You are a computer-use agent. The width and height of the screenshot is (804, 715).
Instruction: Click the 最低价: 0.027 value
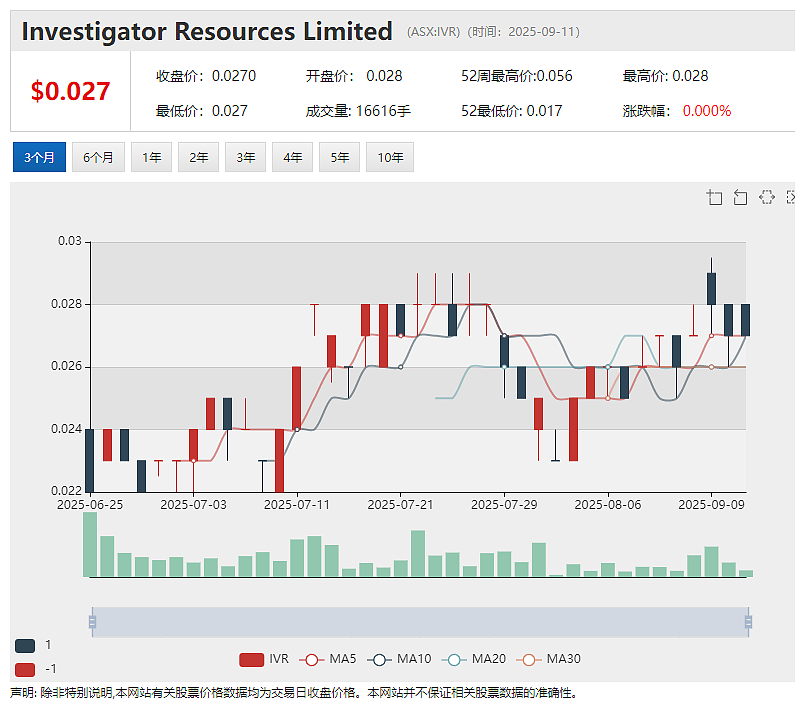tap(202, 111)
